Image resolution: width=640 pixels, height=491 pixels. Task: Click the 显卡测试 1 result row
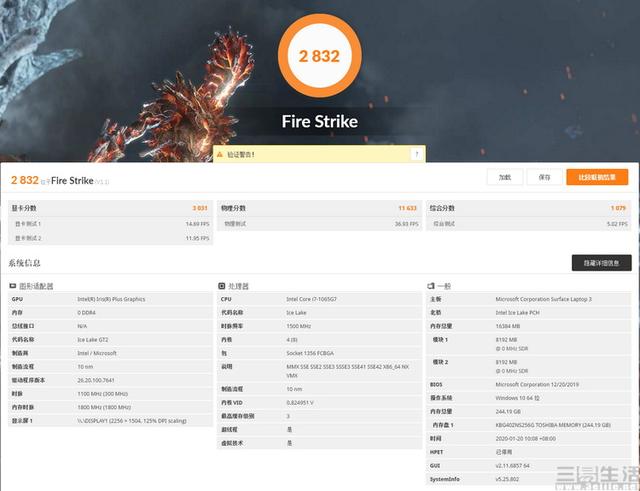pos(110,224)
